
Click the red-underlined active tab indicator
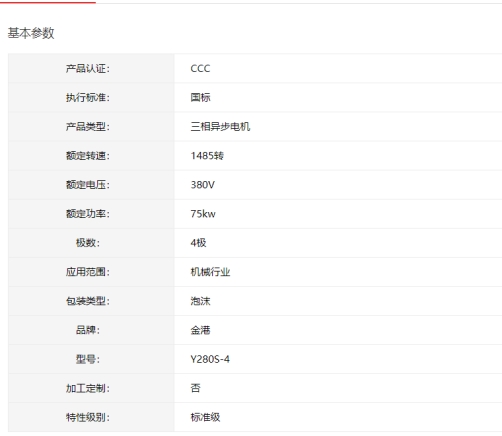pos(48,2)
